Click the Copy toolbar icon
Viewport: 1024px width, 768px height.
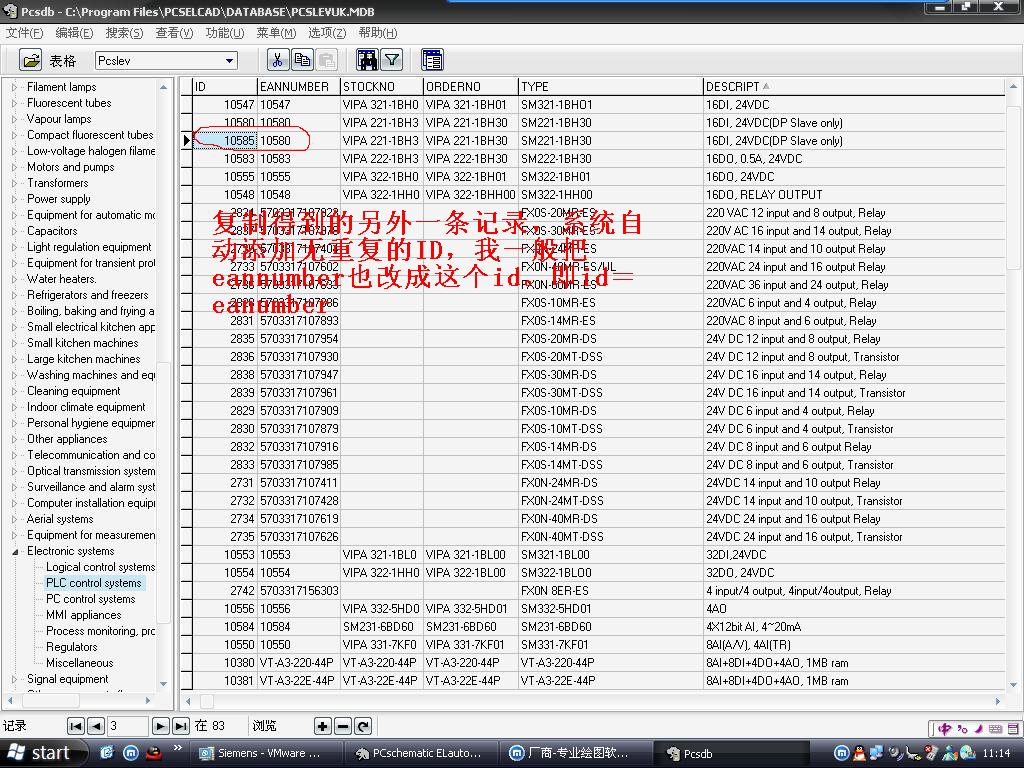pos(302,60)
